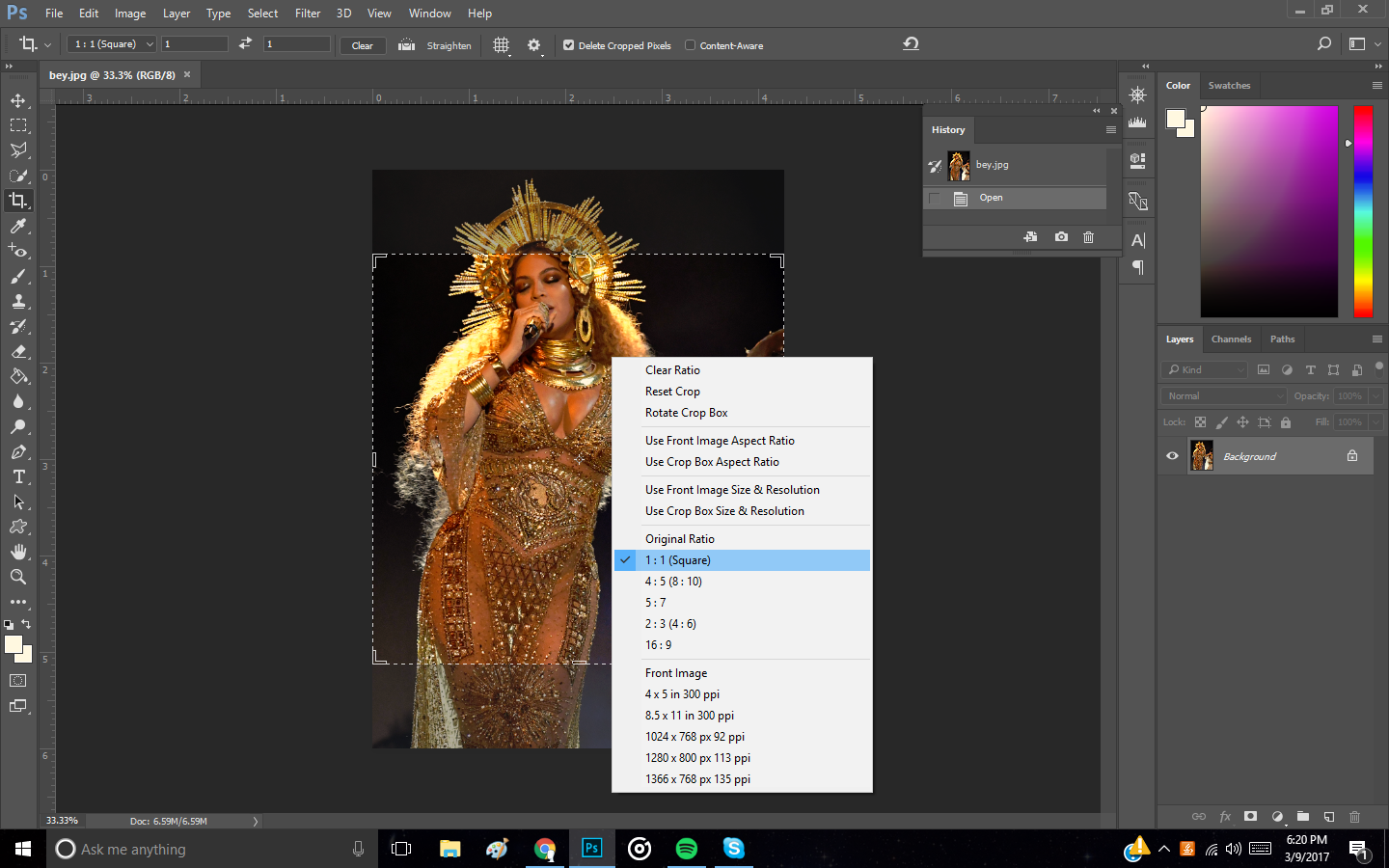This screenshot has width=1389, height=868.
Task: Open Edit Toolbar three-dots button
Action: tap(18, 602)
